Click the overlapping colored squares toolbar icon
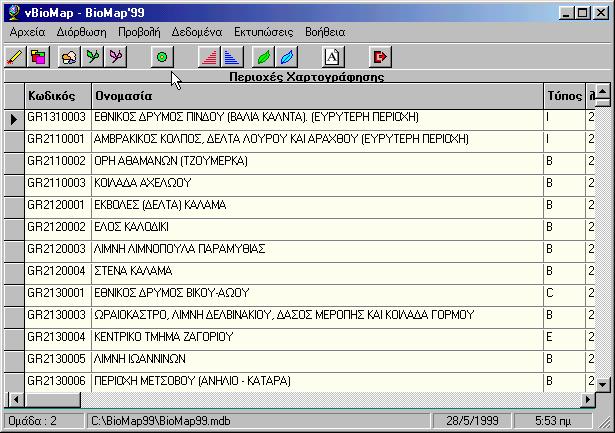 point(38,57)
